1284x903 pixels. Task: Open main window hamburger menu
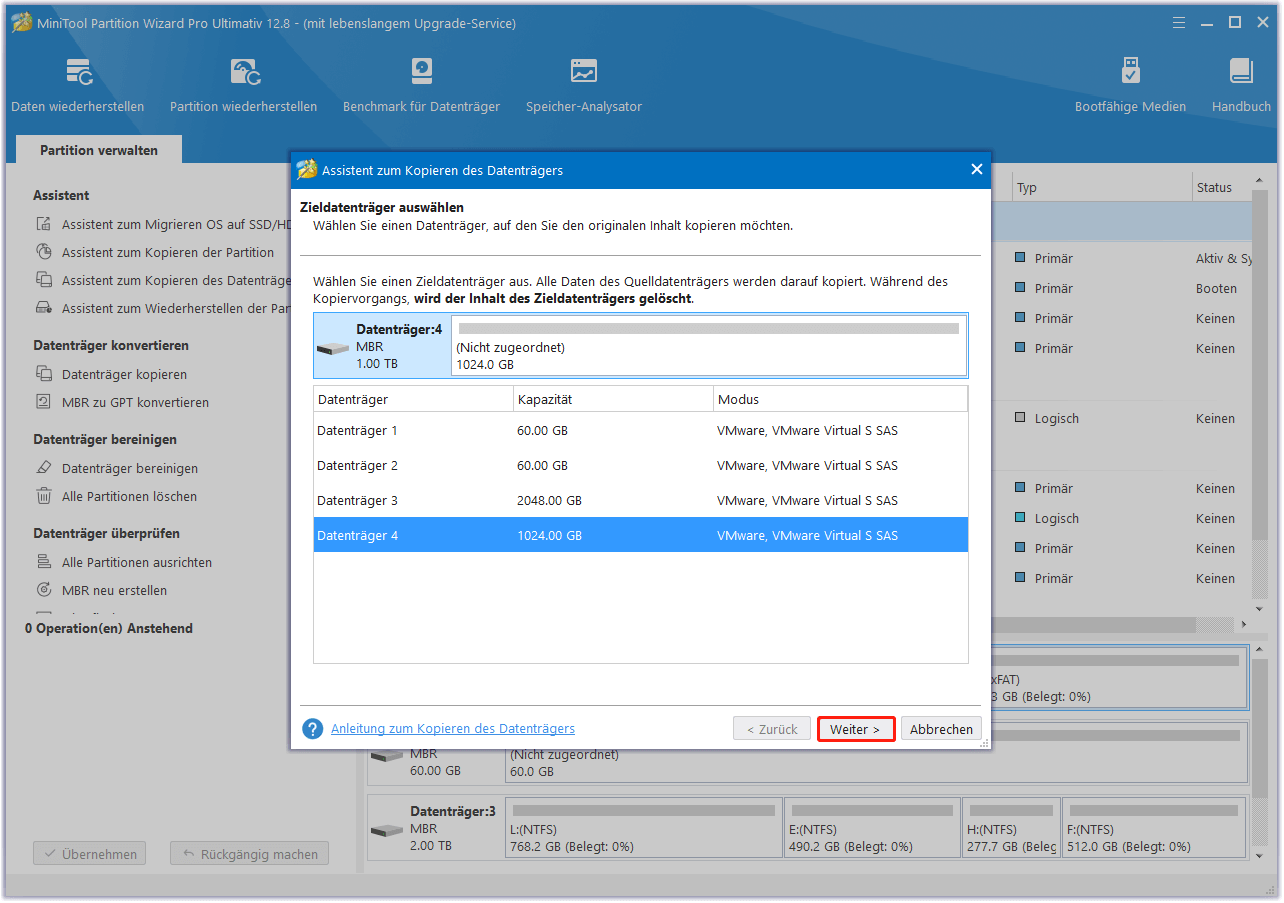point(1181,22)
